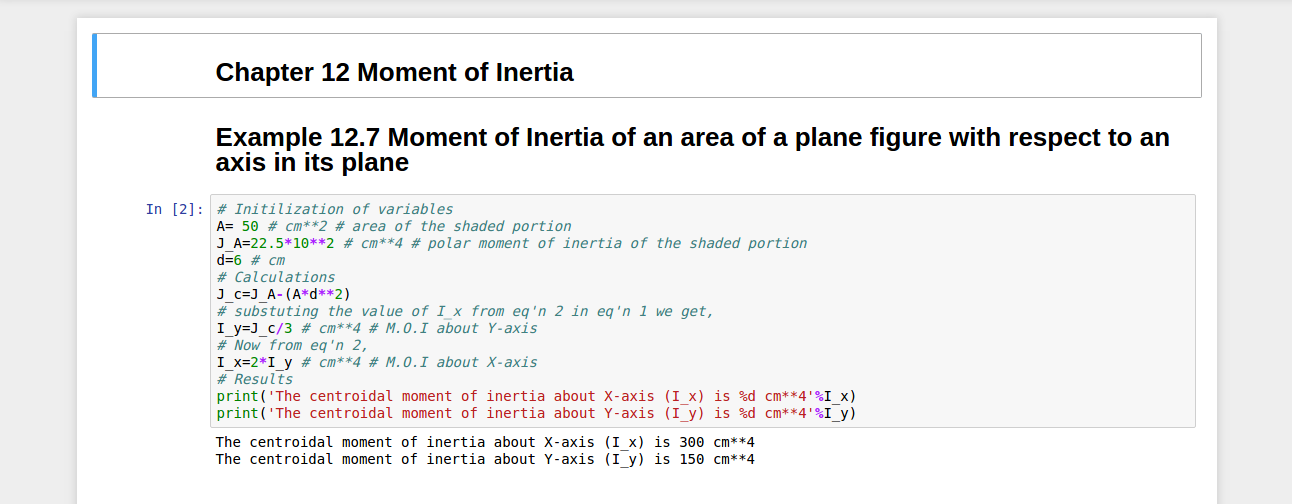Click the print statement for X-axis I_x
The image size is (1292, 504).
pyautogui.click(x=535, y=396)
